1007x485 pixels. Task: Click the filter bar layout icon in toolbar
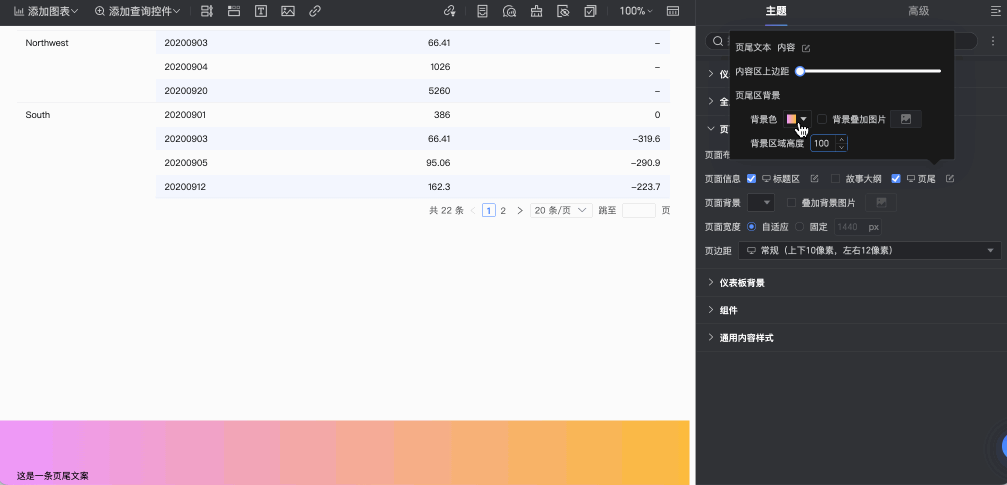(207, 11)
